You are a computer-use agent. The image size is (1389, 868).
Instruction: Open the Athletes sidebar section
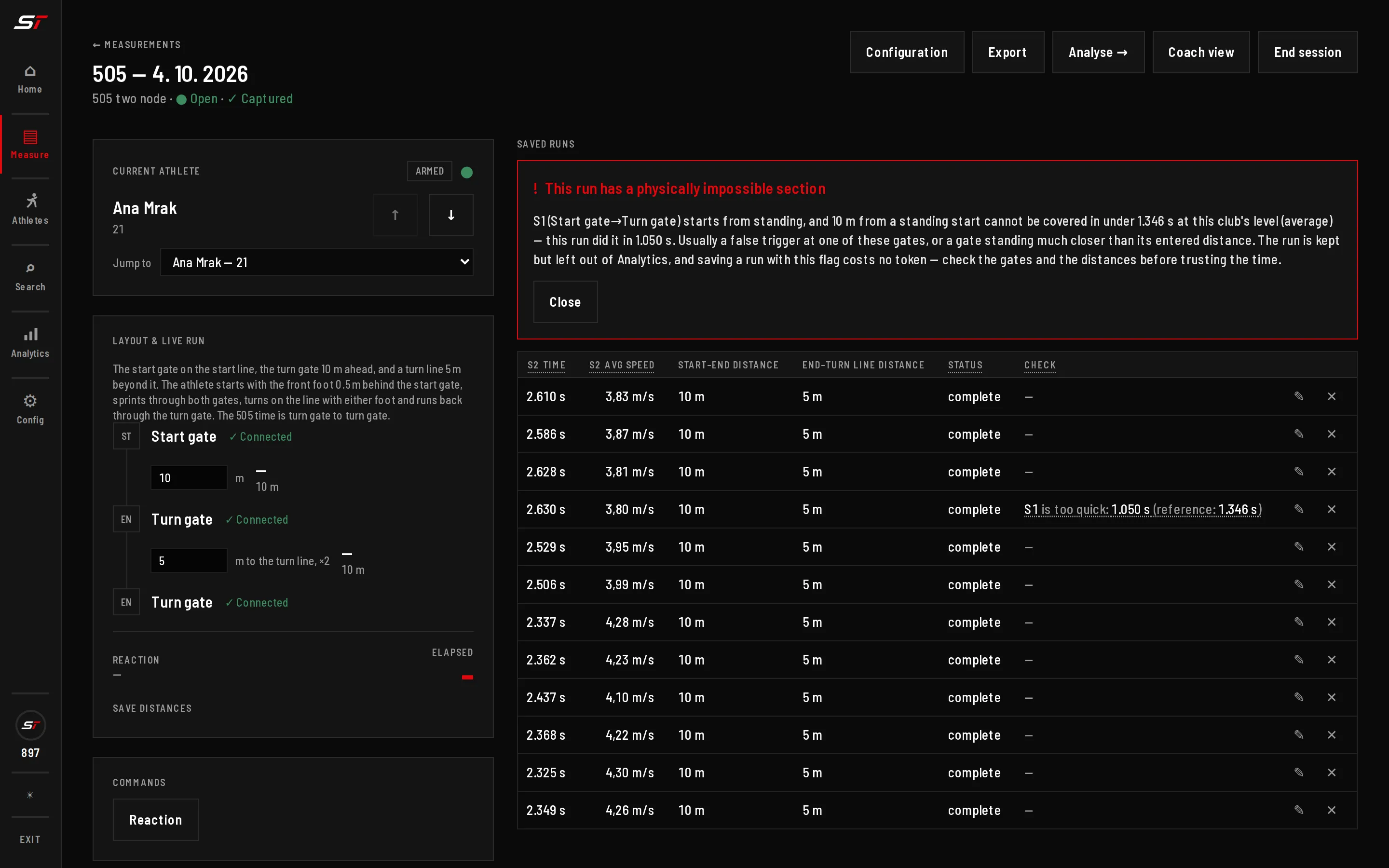point(30,210)
